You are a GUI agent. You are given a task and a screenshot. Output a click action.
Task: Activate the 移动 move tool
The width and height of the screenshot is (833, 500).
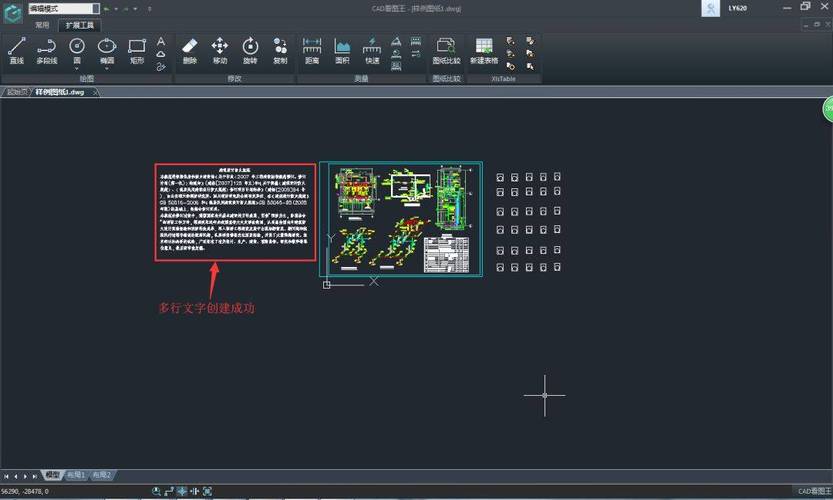pos(220,50)
